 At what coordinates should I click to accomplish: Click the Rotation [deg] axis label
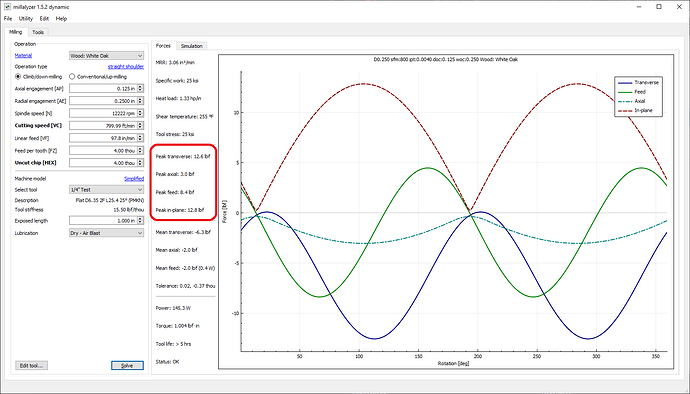point(453,363)
